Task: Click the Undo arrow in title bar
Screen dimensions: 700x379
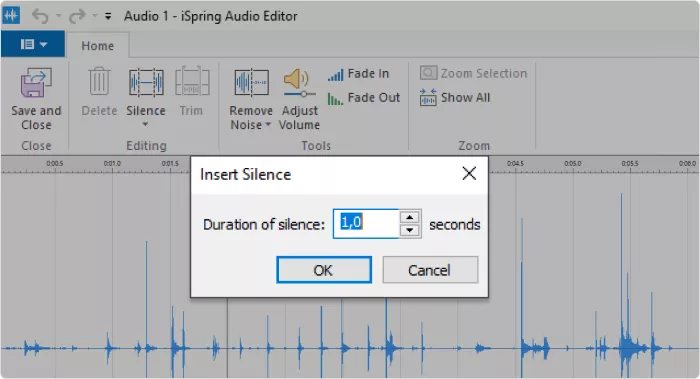Action: (x=40, y=17)
